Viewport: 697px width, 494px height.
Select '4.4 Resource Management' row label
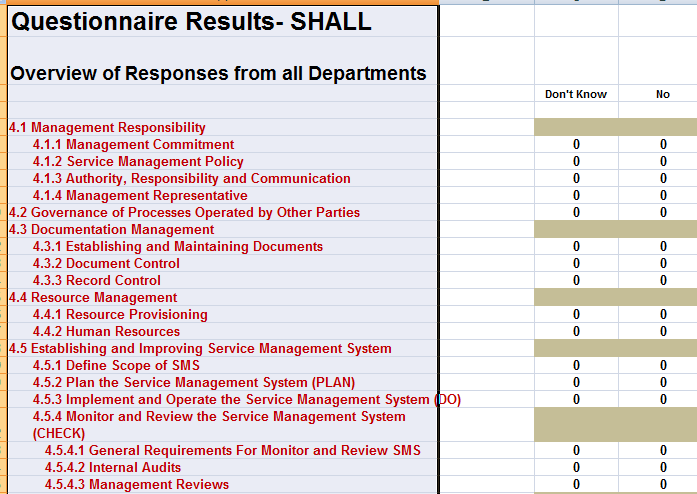(x=93, y=297)
